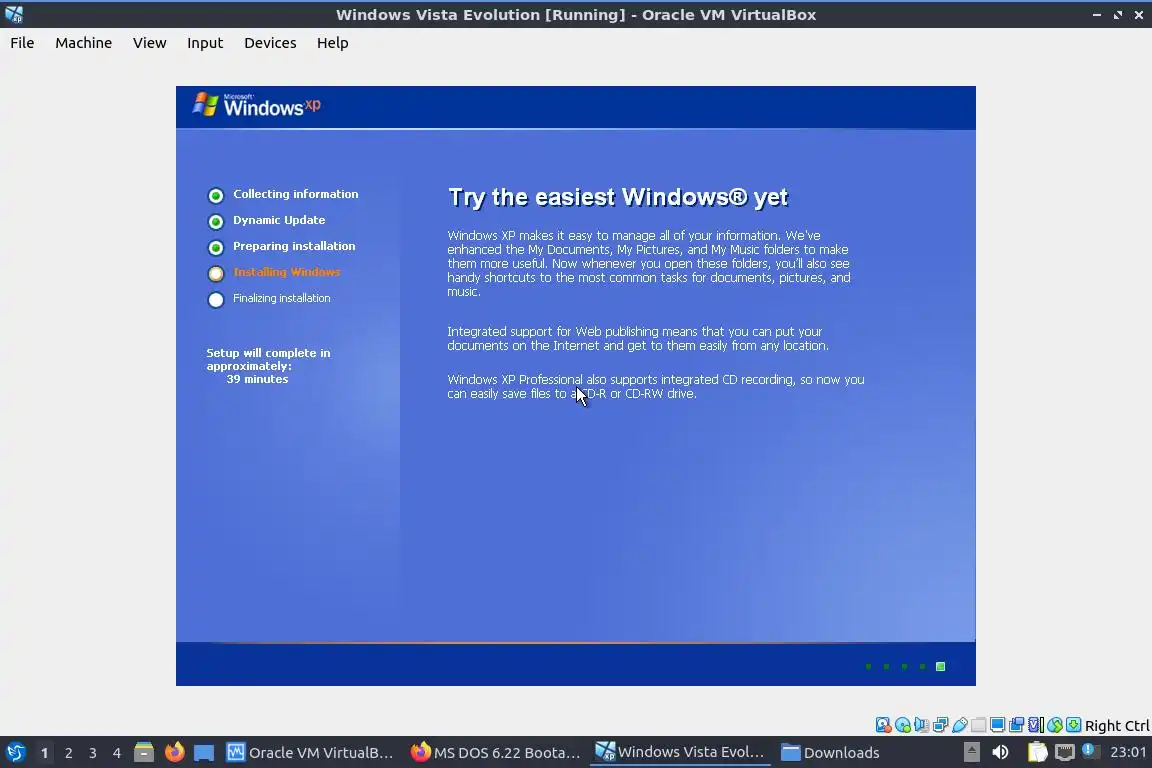Click the shared folders indicator icon
This screenshot has width=1152, height=768.
tap(979, 725)
